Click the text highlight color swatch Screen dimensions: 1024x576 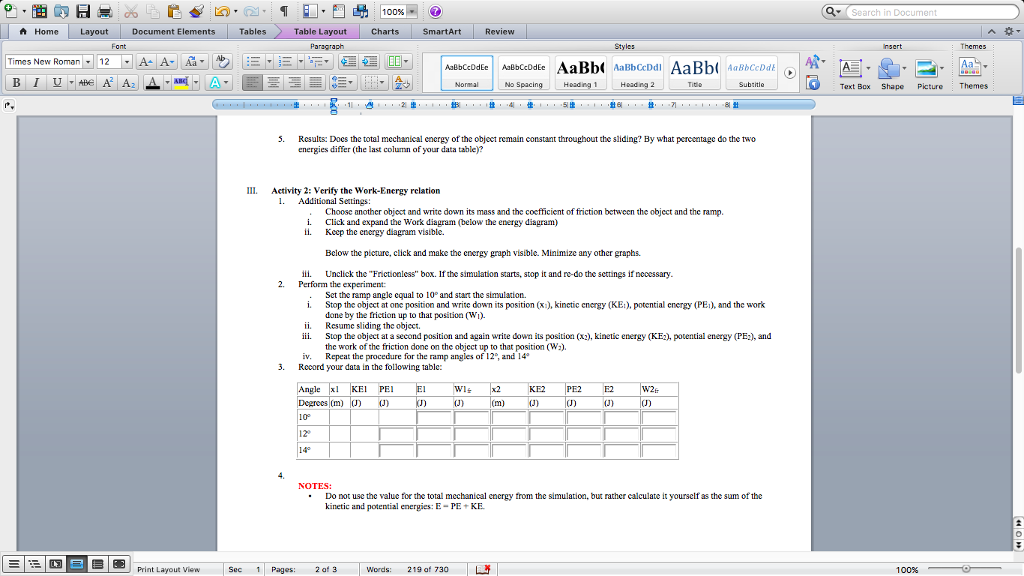[x=180, y=82]
